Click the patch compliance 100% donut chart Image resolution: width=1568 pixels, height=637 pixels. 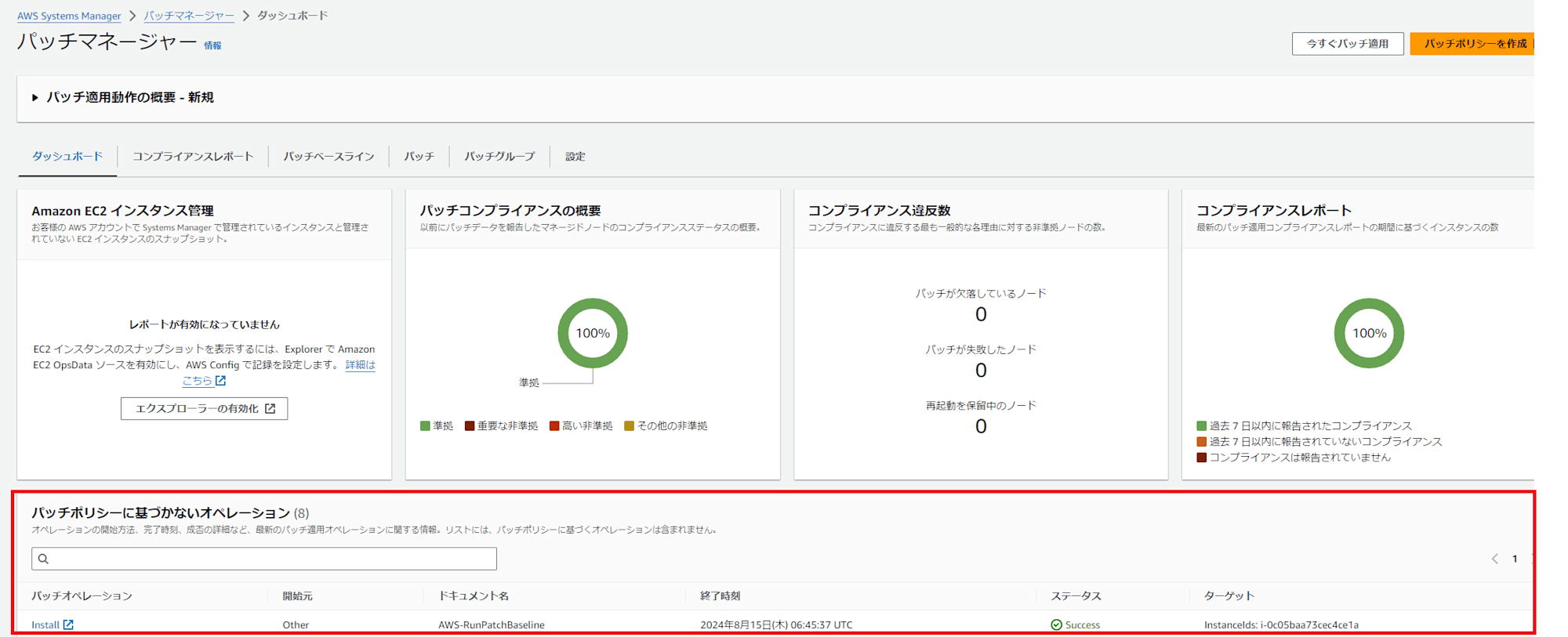point(593,333)
